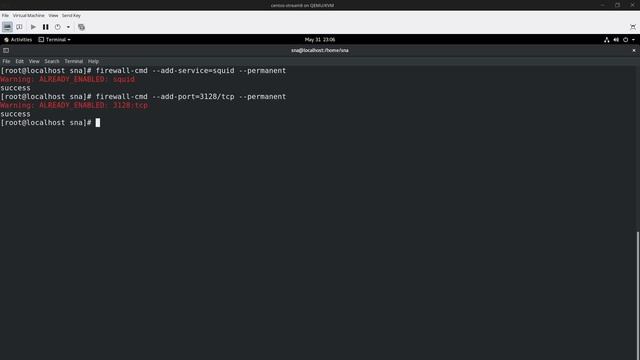Open Send Key menu

[71, 16]
